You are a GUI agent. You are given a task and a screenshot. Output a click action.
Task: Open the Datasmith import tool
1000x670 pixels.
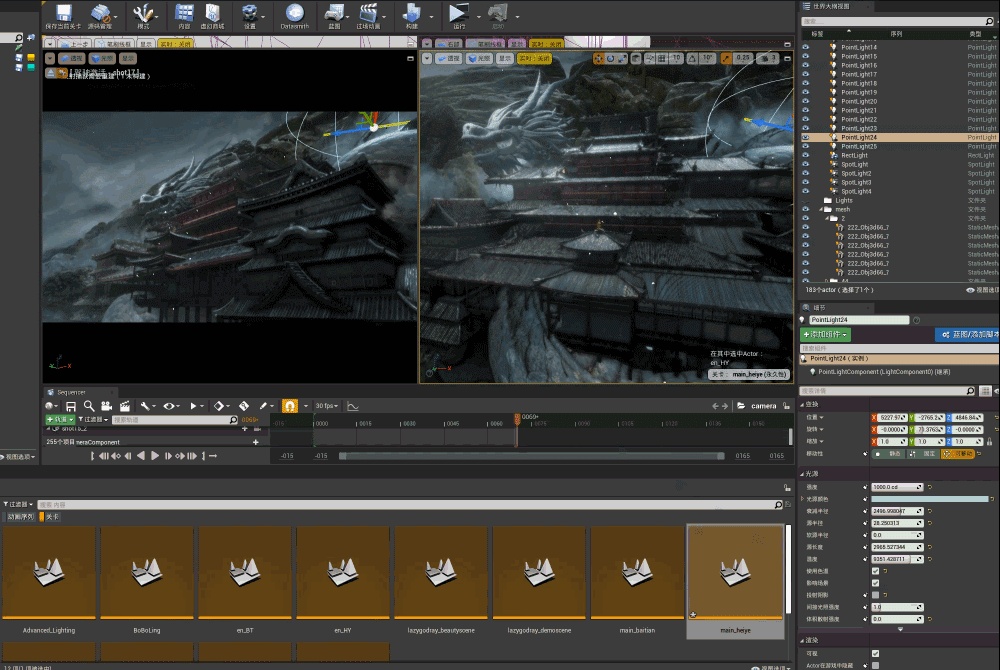[294, 14]
